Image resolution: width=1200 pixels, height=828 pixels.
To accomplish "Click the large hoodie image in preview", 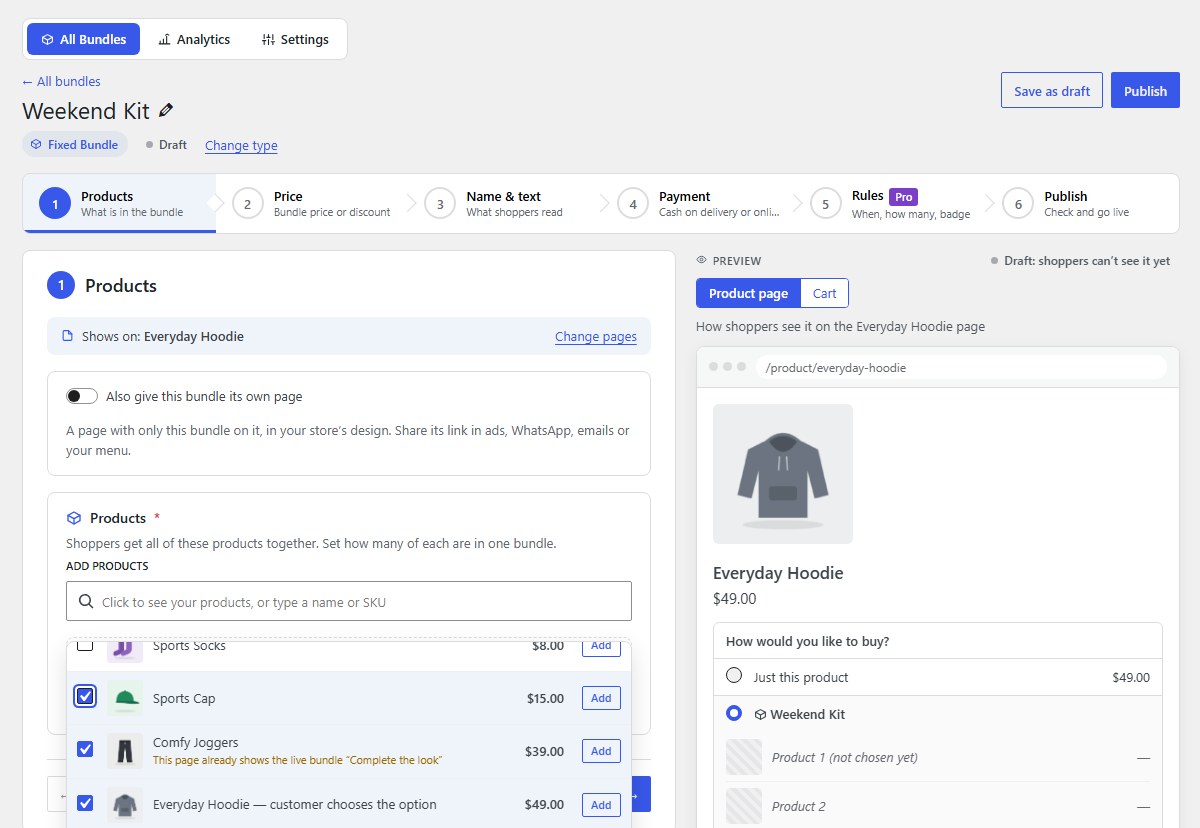I will point(783,474).
